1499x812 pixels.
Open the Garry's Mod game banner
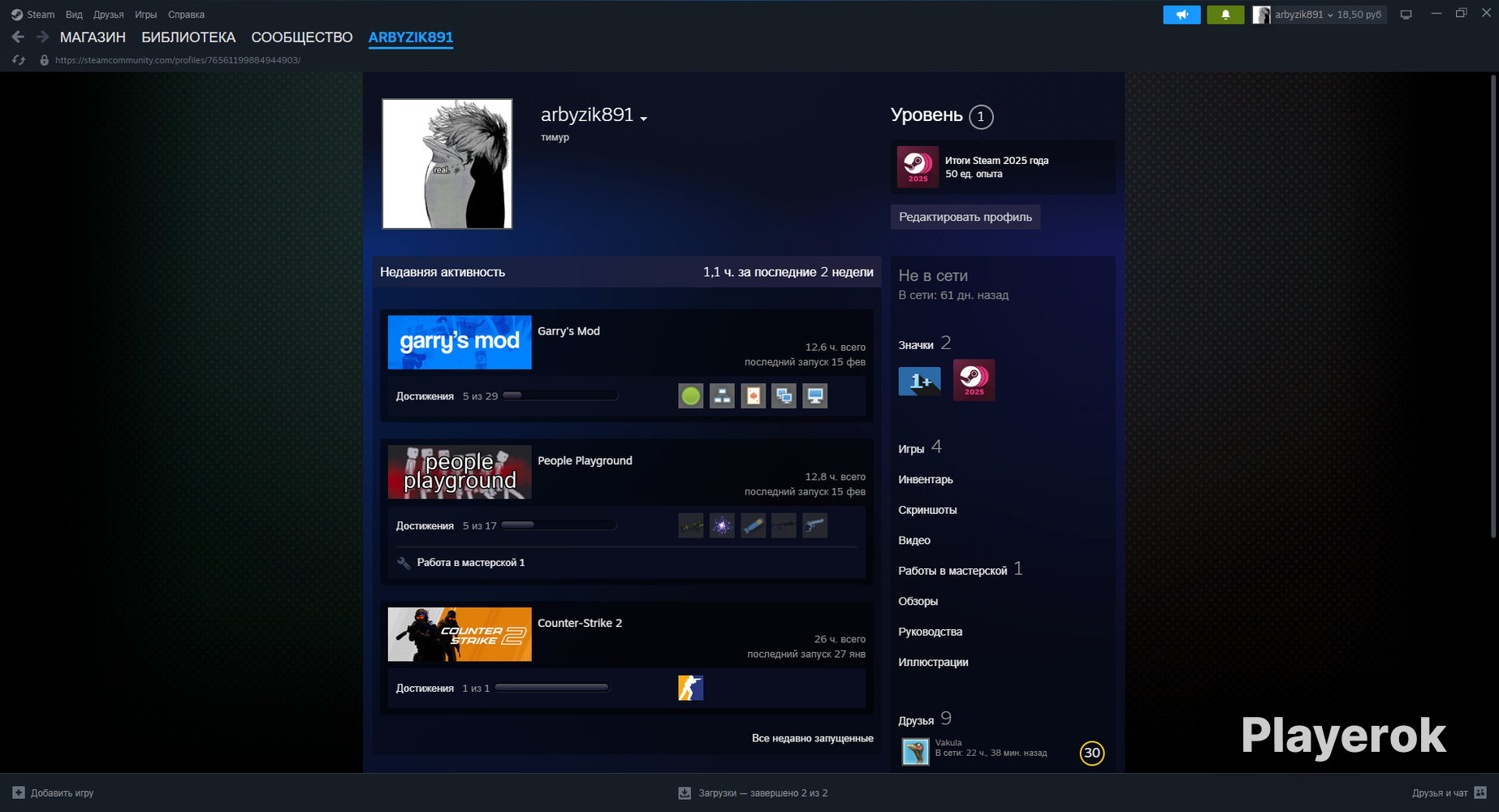coord(460,343)
